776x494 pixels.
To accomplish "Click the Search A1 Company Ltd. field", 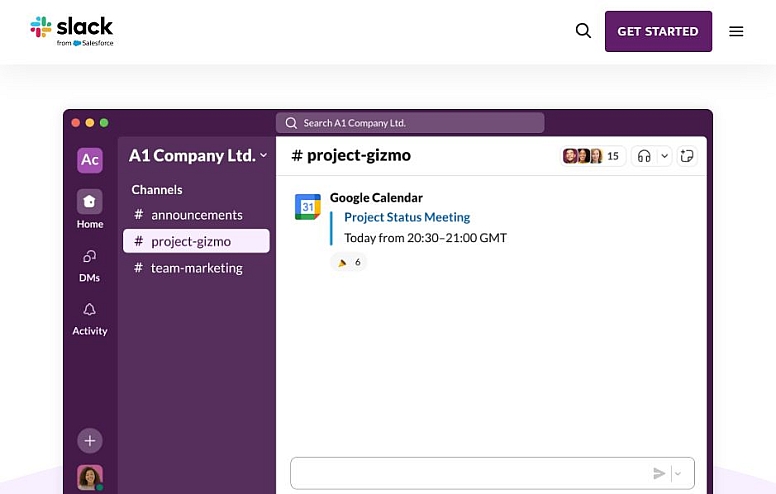I will (x=410, y=123).
